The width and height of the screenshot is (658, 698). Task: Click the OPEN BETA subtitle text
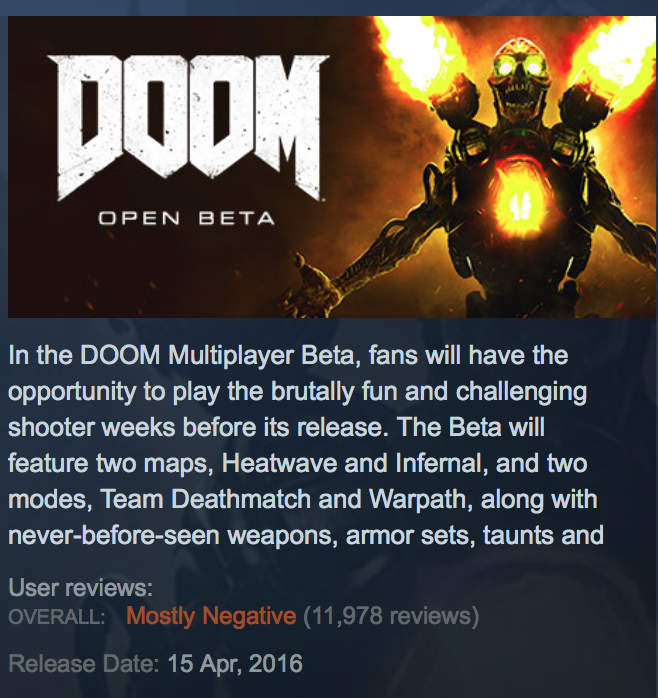(186, 219)
